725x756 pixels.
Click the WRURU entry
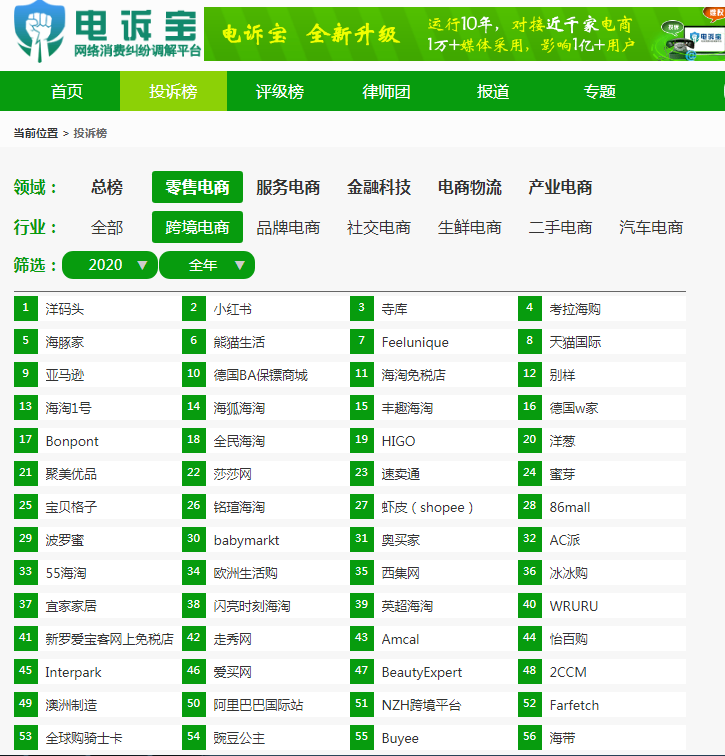point(574,606)
